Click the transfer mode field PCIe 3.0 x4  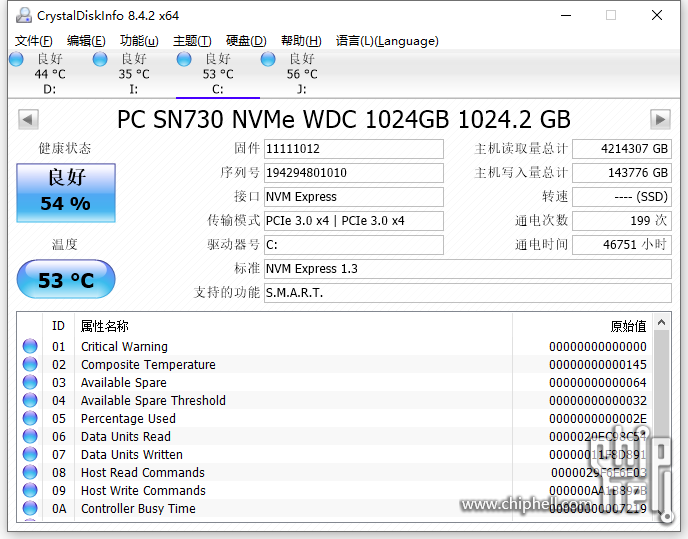pyautogui.click(x=354, y=221)
